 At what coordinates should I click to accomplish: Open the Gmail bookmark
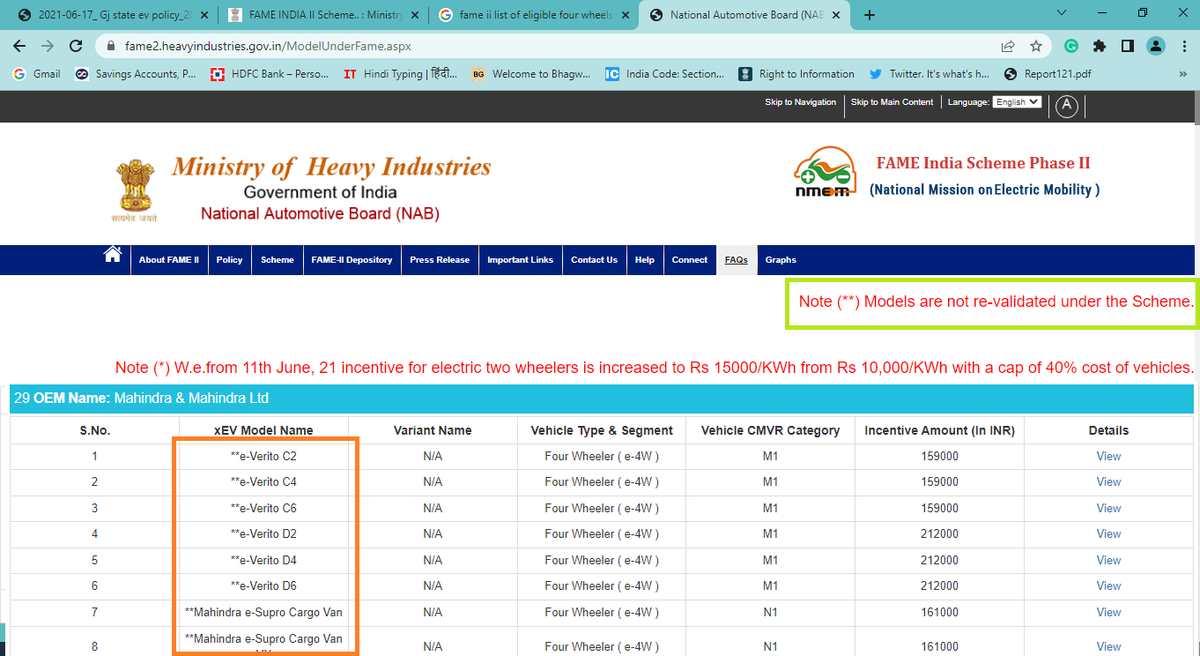[x=36, y=74]
